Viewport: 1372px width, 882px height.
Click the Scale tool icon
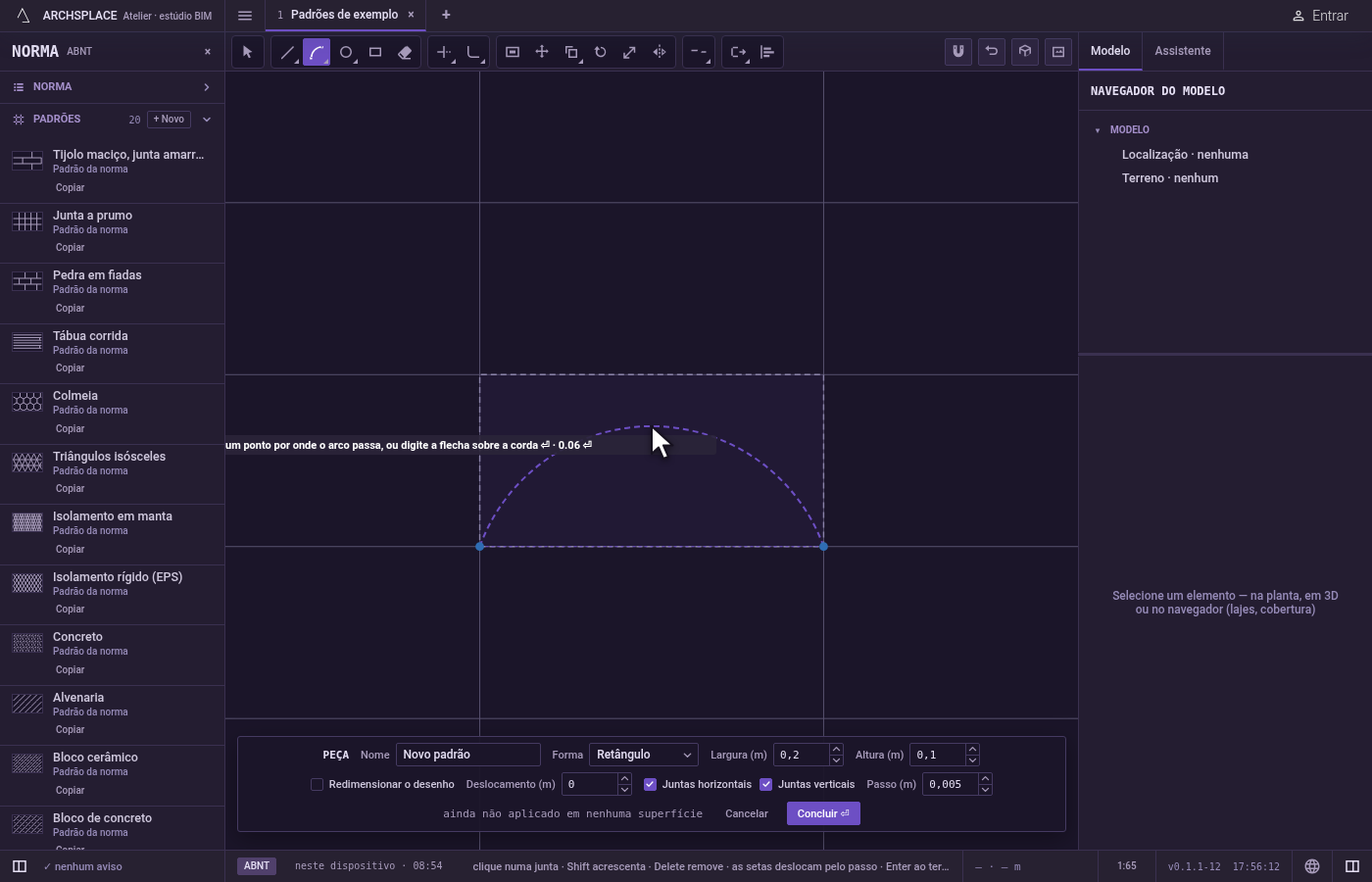click(630, 52)
